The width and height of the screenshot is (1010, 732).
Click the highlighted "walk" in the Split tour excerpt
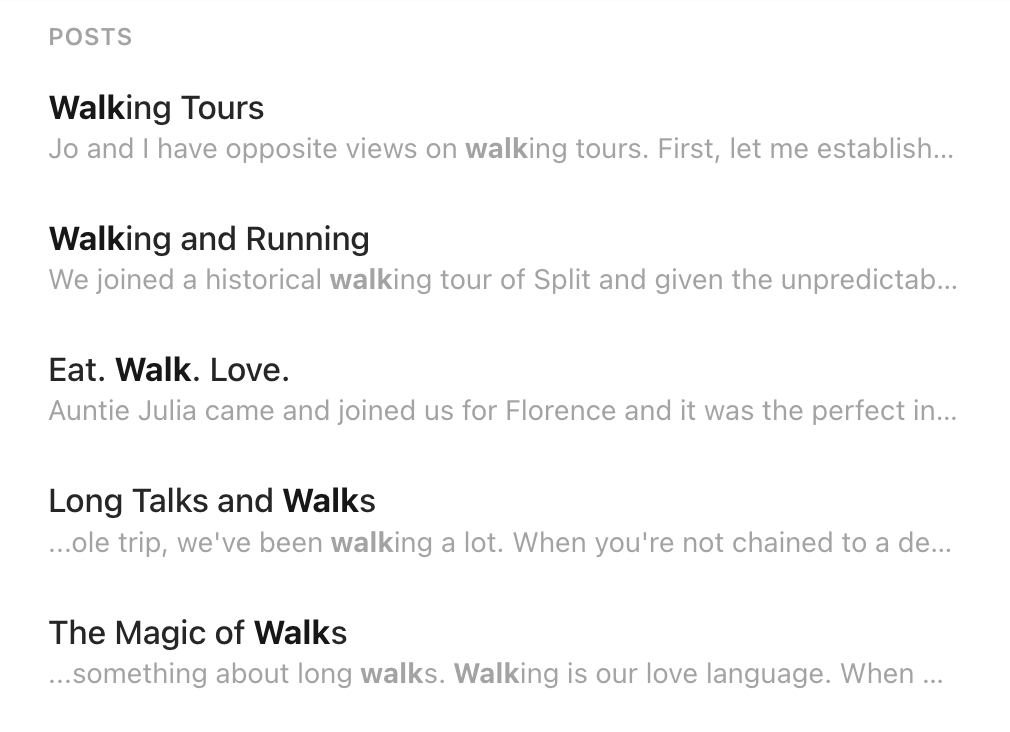[361, 280]
